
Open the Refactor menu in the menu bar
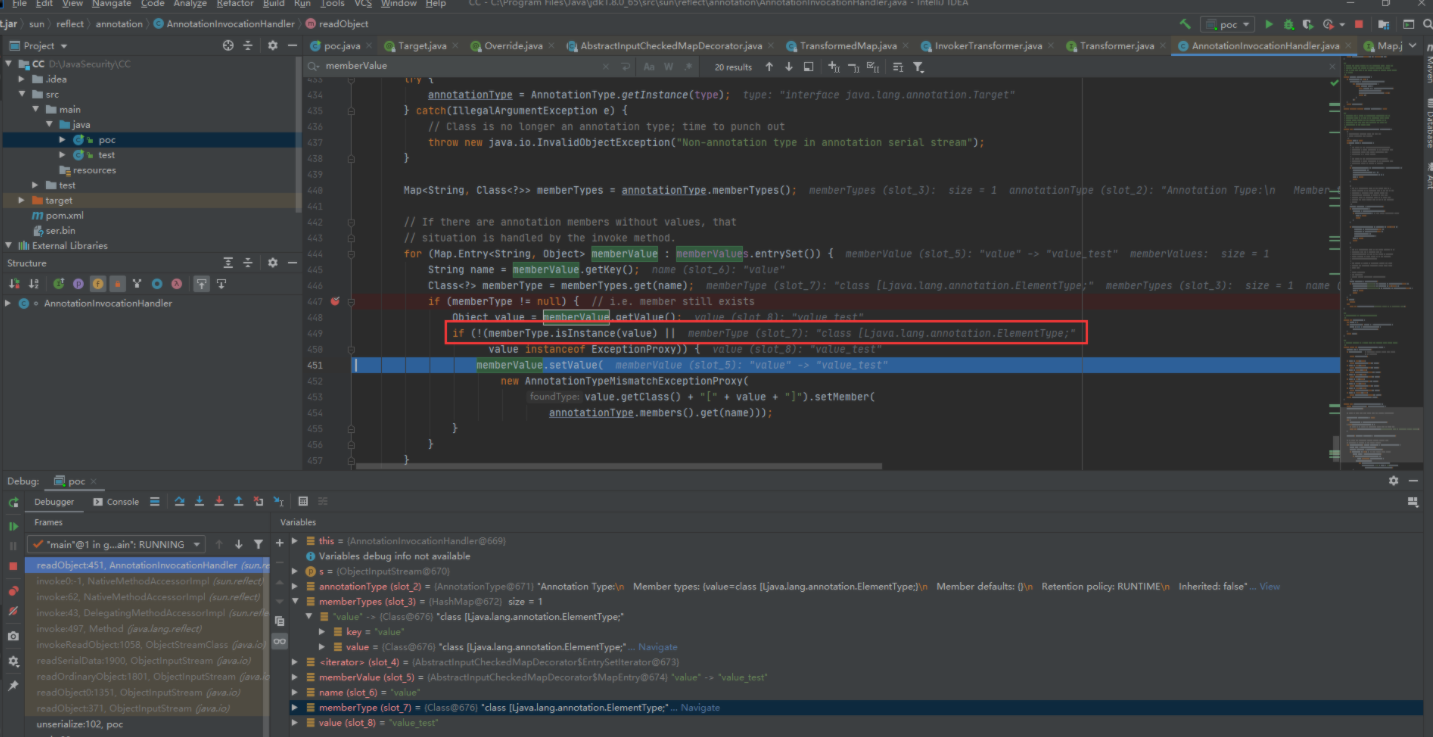(x=235, y=4)
